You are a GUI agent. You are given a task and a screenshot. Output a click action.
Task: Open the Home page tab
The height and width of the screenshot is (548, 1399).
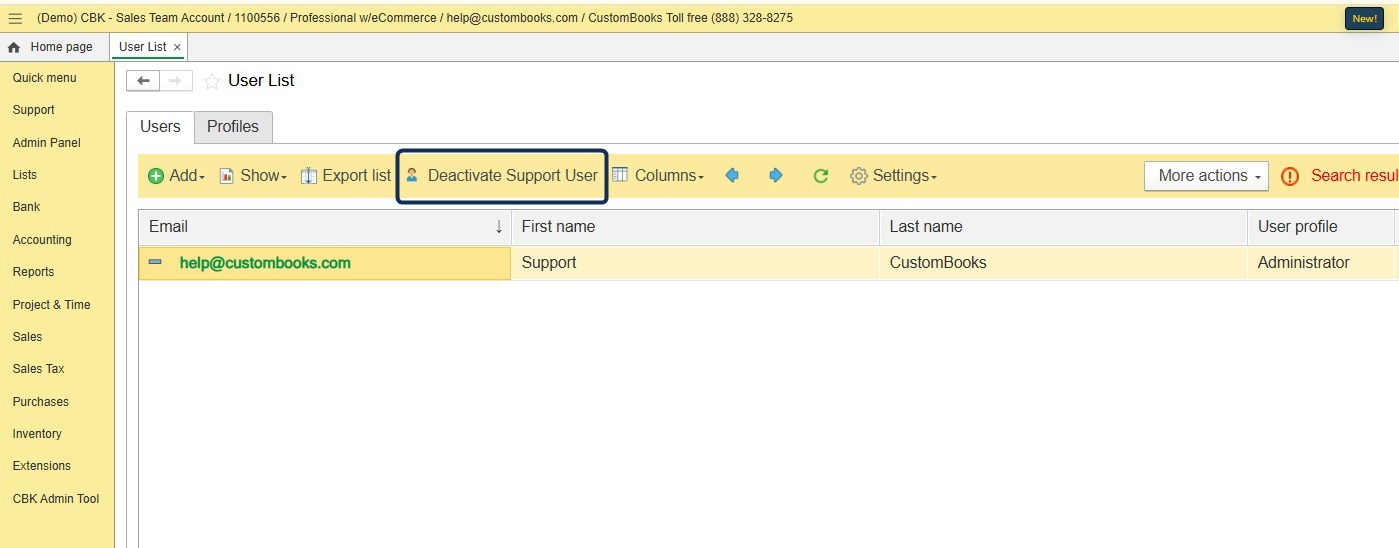coord(51,47)
